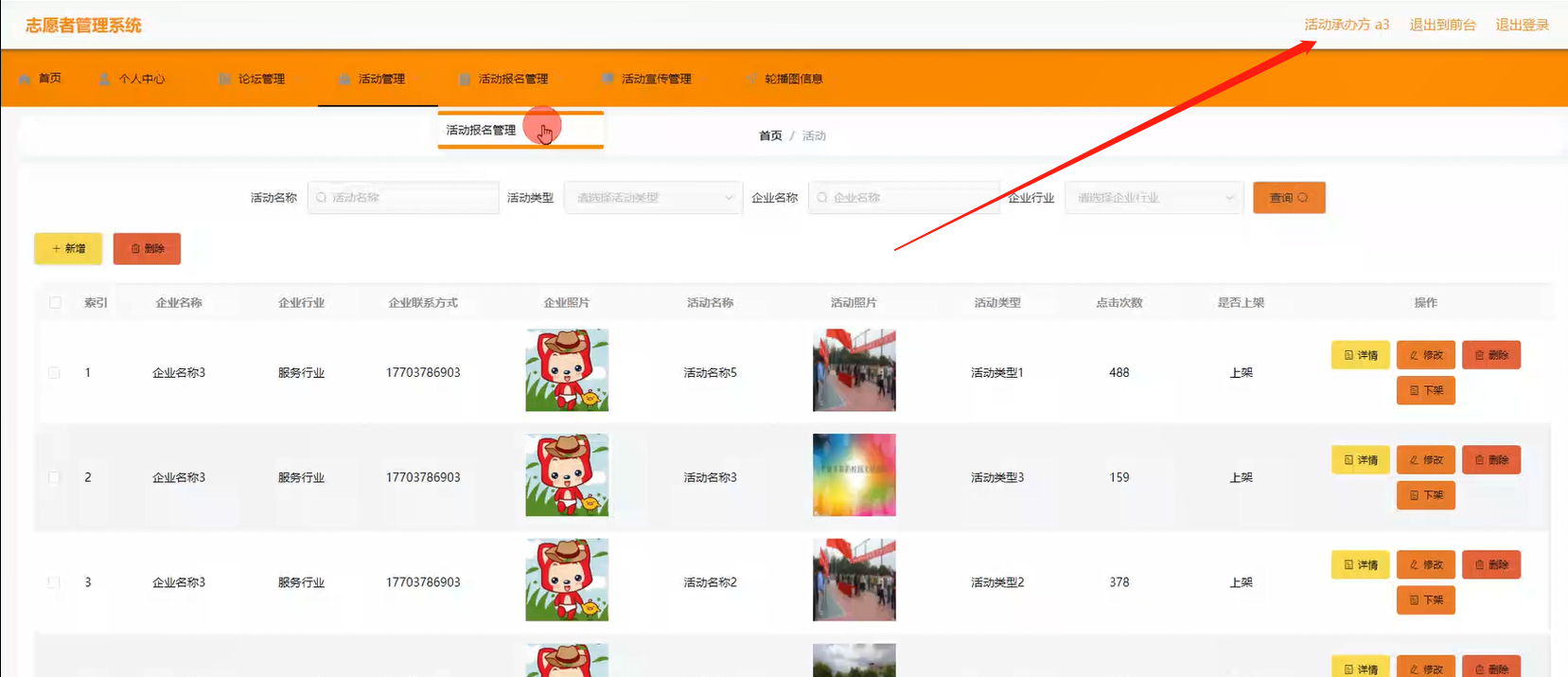The image size is (1568, 677).
Task: Click 修改 for 活动名称5 row
Action: (1426, 355)
